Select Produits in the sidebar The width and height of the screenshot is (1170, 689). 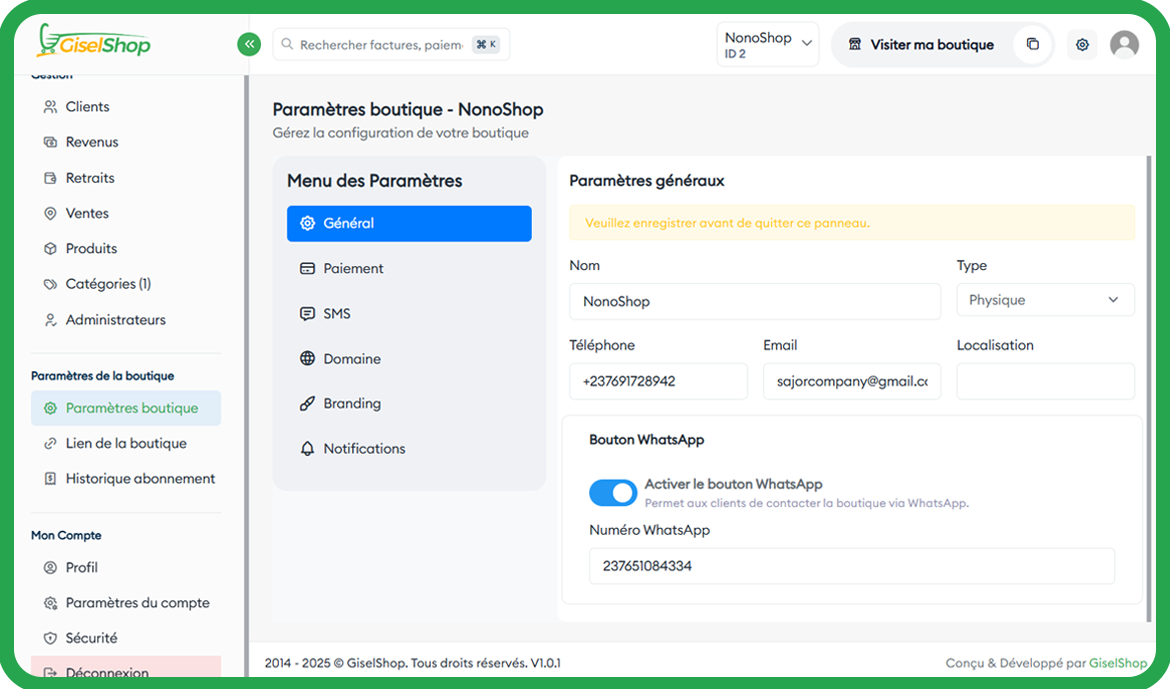pyautogui.click(x=91, y=248)
